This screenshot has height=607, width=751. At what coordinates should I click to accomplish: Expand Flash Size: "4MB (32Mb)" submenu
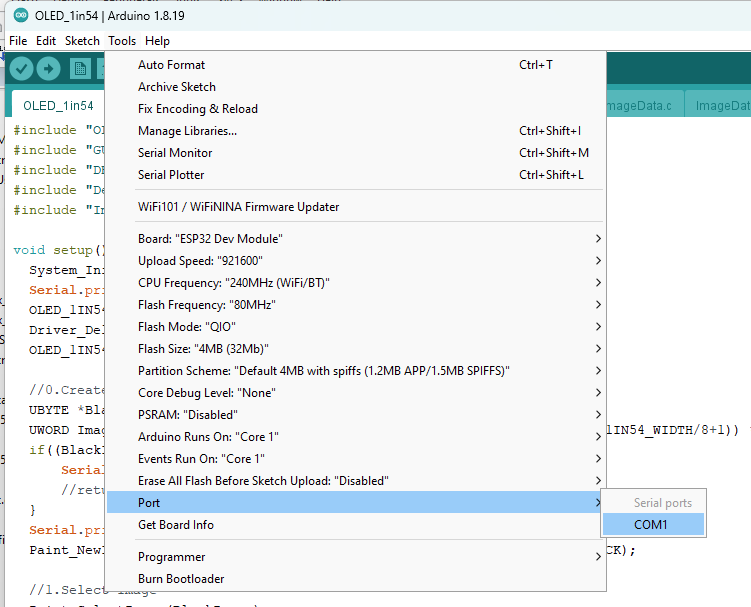pos(356,349)
